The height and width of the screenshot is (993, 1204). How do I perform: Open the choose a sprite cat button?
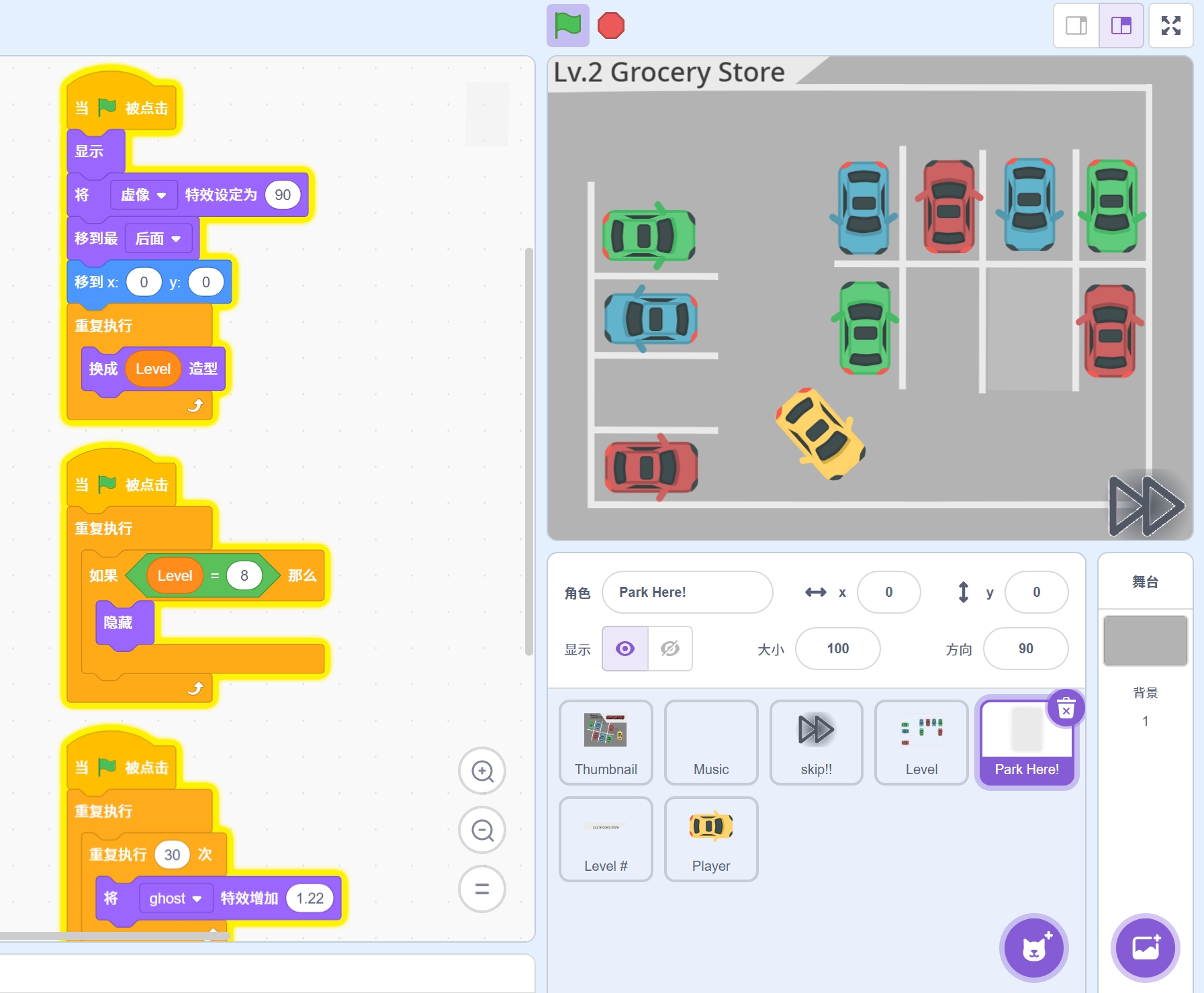pyautogui.click(x=1033, y=947)
